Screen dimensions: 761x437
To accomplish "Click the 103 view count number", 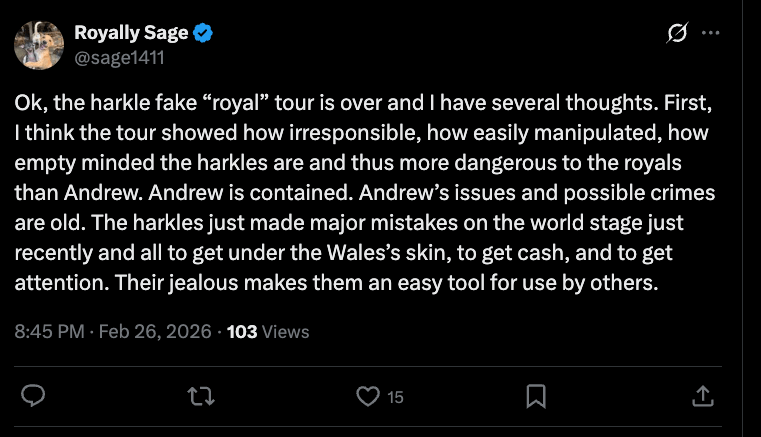I will (242, 332).
